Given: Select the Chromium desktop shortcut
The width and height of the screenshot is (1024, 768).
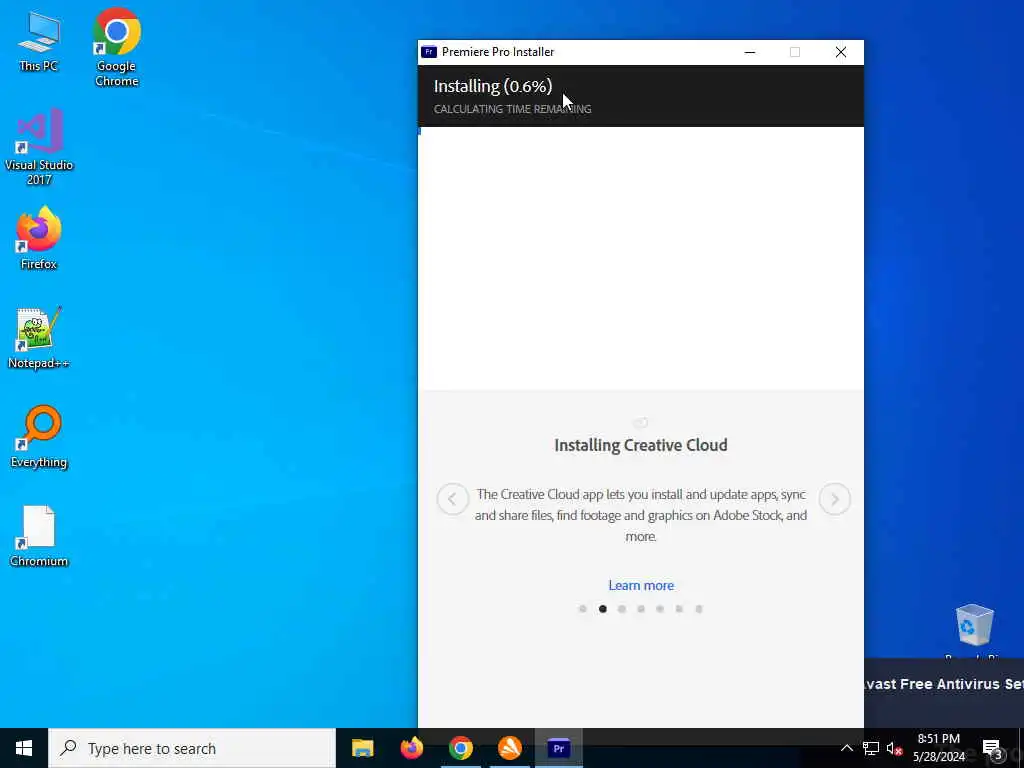Looking at the screenshot, I should 39,536.
